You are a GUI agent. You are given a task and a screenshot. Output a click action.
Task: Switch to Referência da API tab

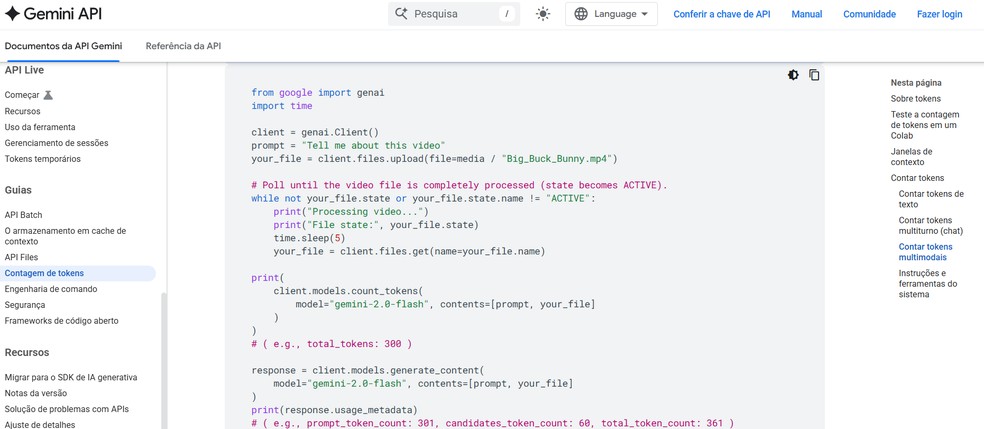tap(183, 46)
